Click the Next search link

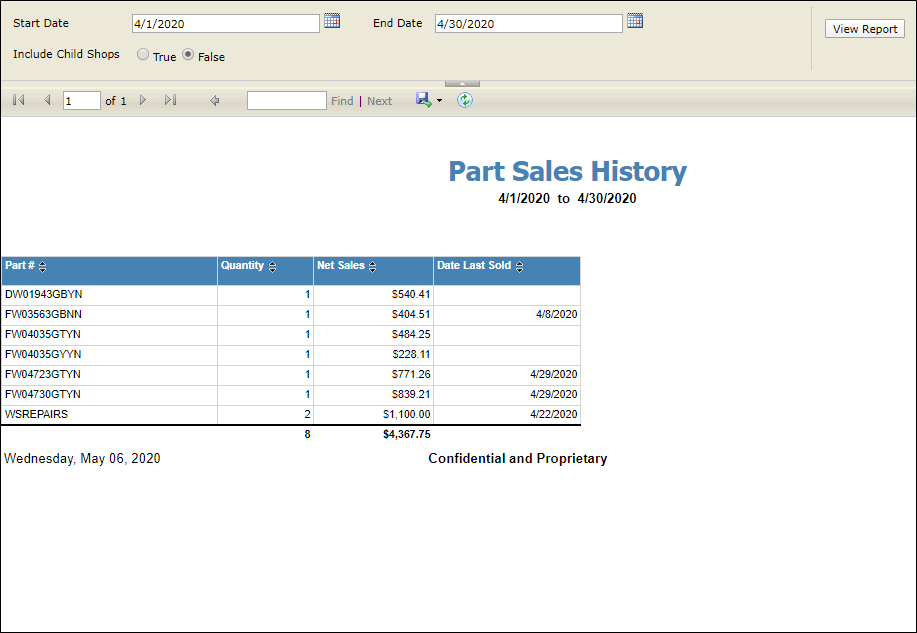coord(380,101)
